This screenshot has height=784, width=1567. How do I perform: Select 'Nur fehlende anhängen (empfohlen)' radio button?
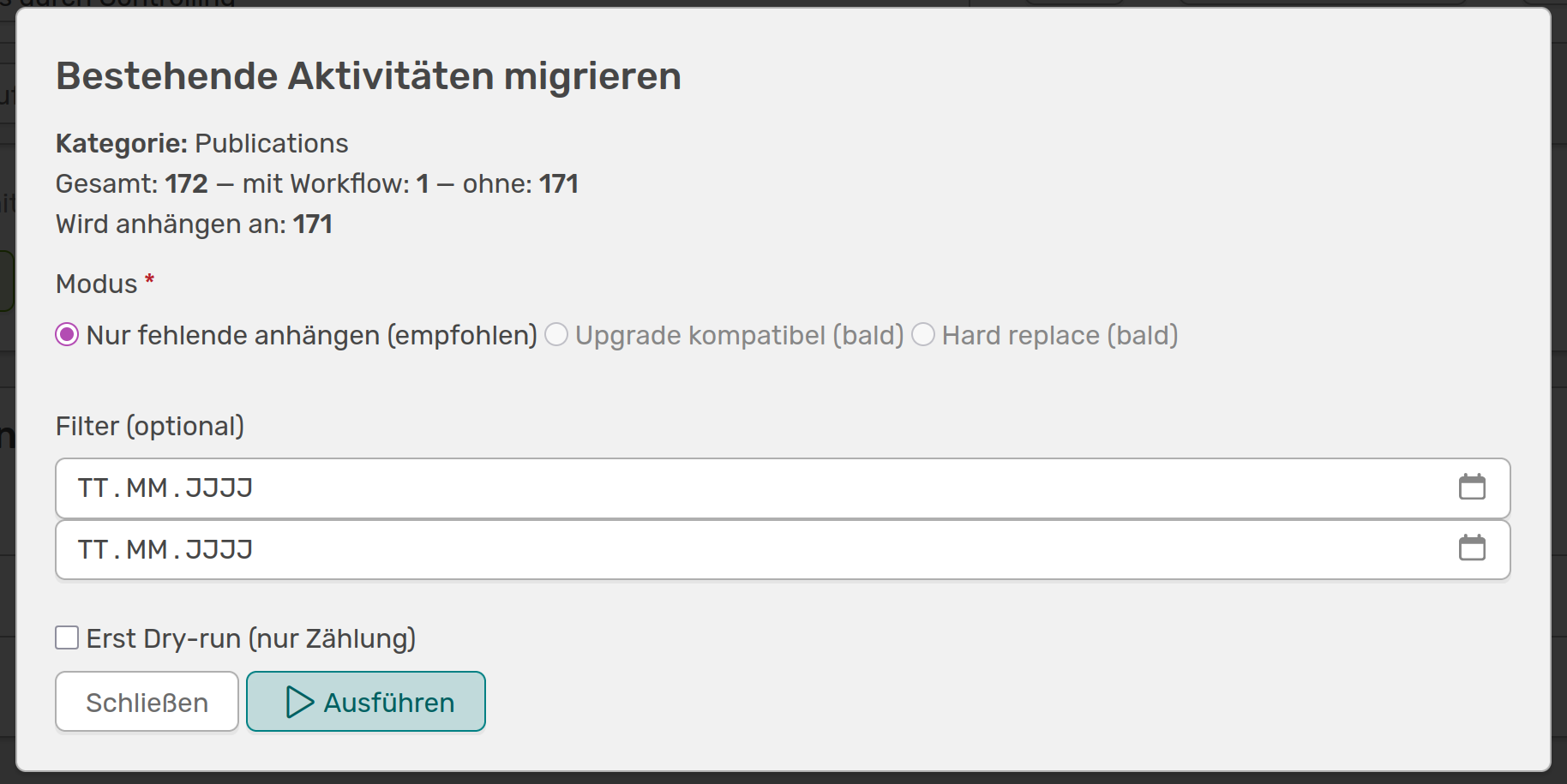pos(67,335)
